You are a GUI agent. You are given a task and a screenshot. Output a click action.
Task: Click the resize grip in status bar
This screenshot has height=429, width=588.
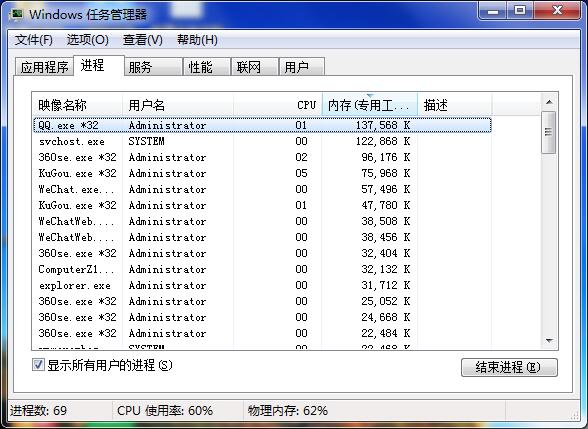point(574,414)
